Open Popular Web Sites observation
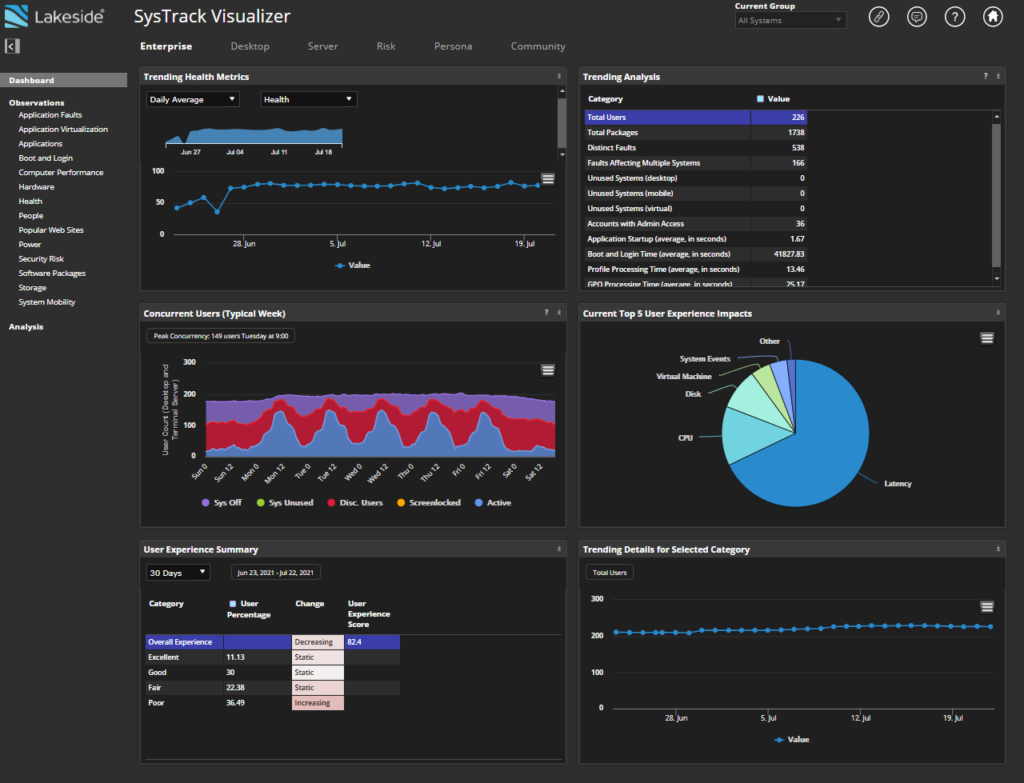The image size is (1024, 783). (51, 230)
